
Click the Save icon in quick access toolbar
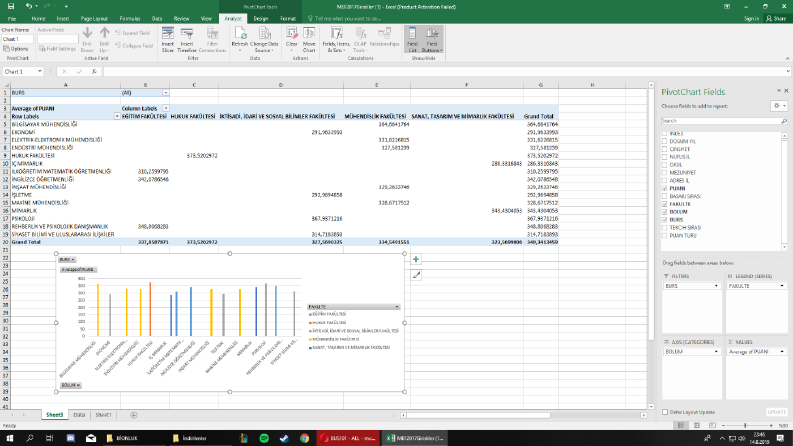point(11,7)
